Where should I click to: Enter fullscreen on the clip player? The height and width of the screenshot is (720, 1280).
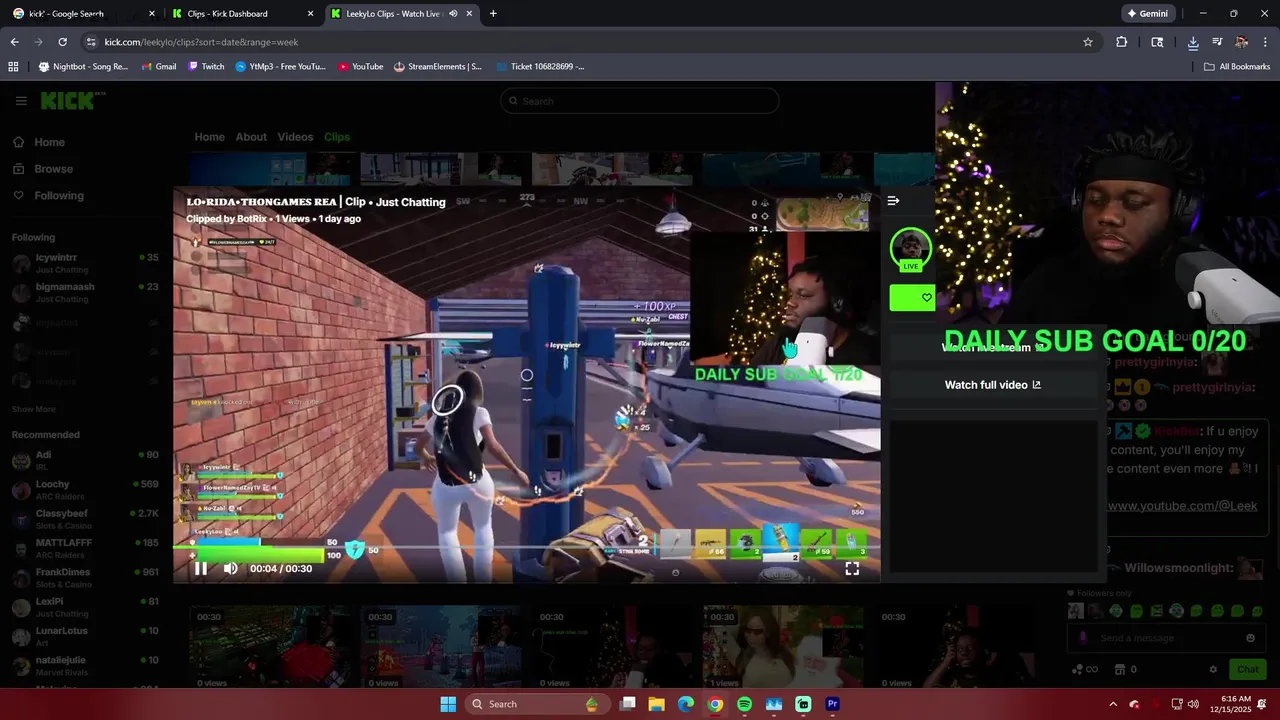tap(852, 568)
